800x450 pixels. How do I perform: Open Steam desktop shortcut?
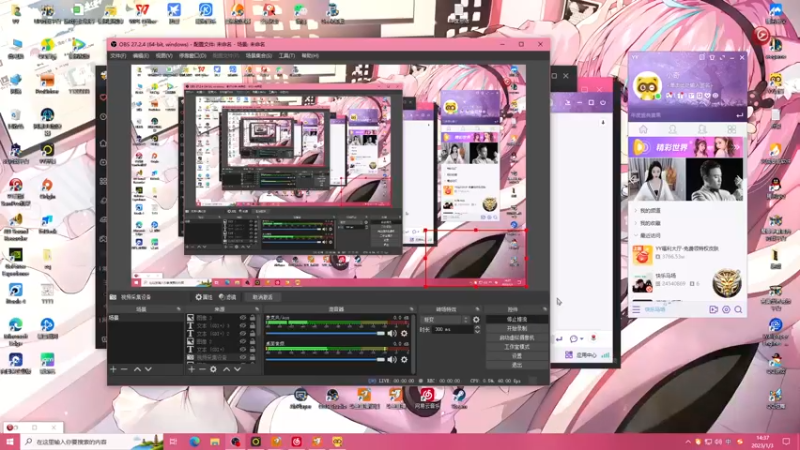459,398
